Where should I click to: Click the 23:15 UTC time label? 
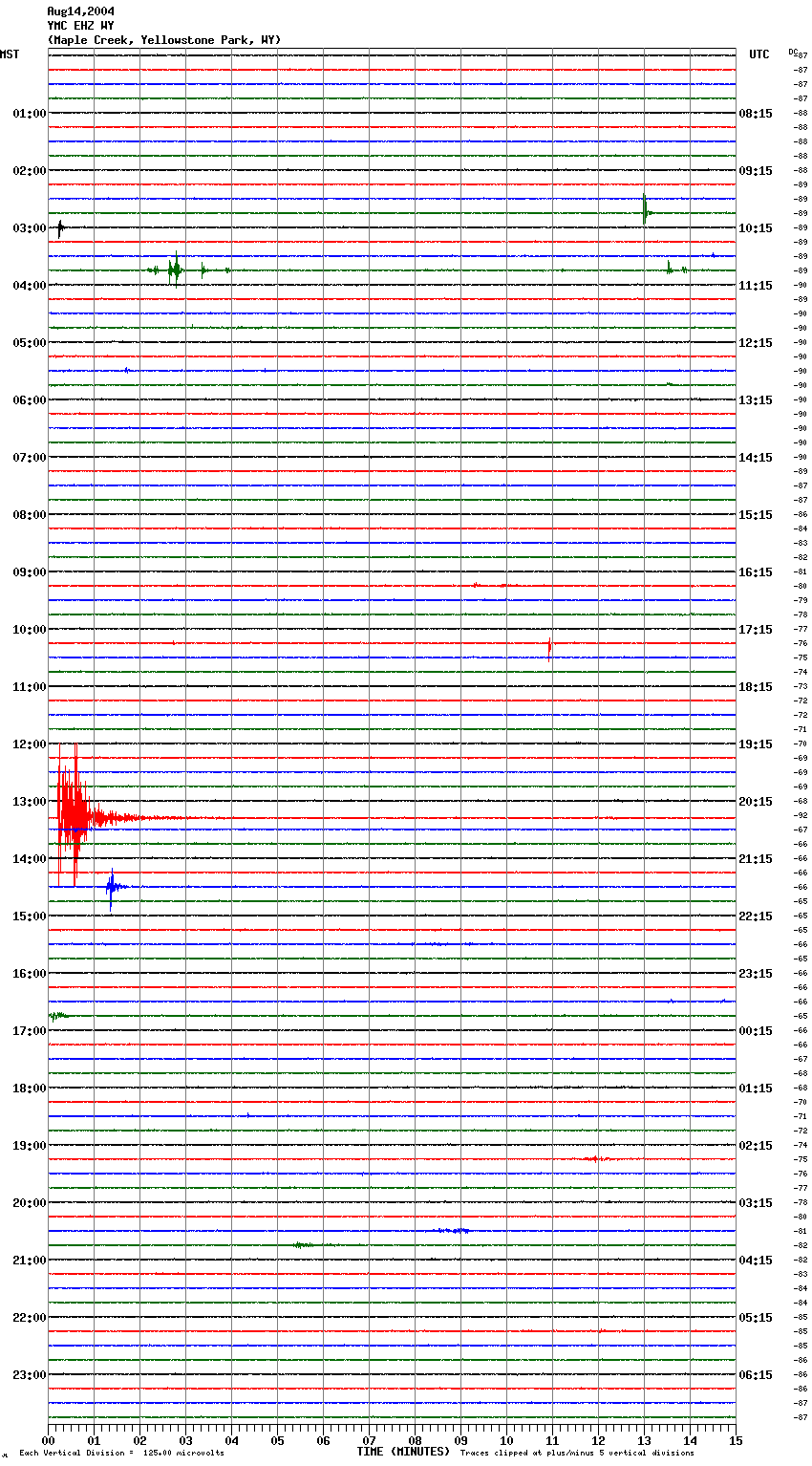756,974
